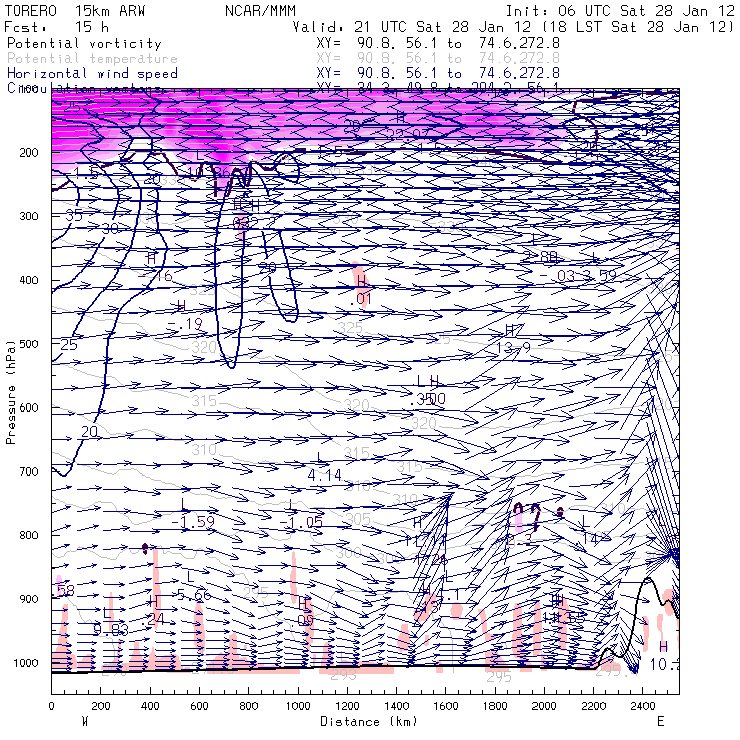Select the 1000 tick on distance axis
This screenshot has width=740, height=740.
pos(298,706)
